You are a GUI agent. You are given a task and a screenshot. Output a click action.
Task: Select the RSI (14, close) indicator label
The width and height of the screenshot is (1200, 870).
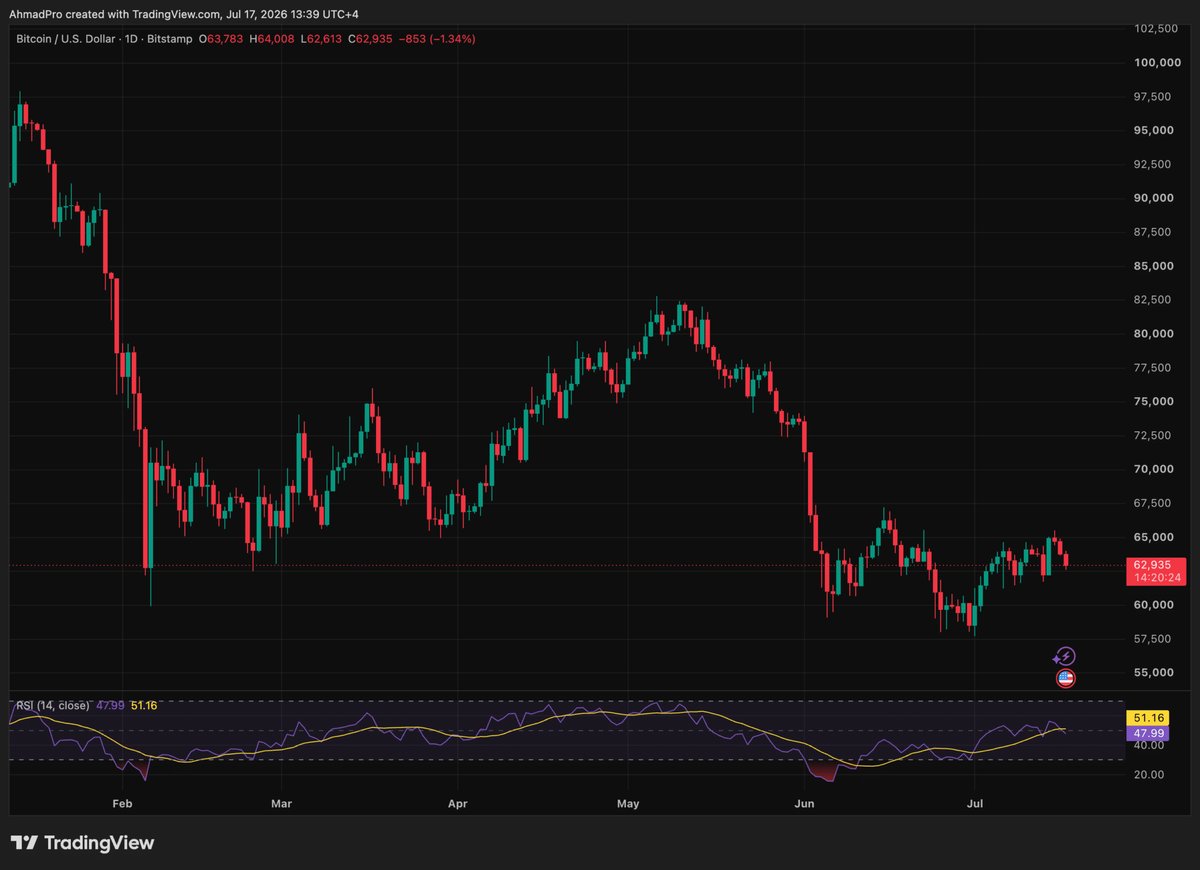[52, 706]
